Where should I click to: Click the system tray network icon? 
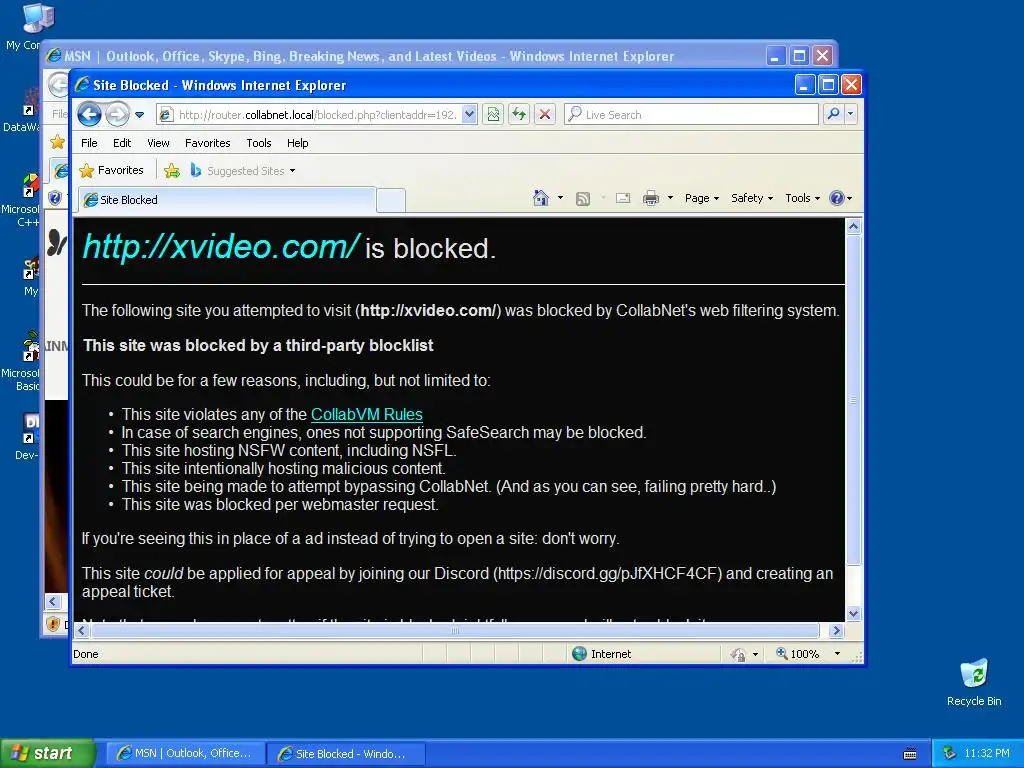tap(950, 753)
